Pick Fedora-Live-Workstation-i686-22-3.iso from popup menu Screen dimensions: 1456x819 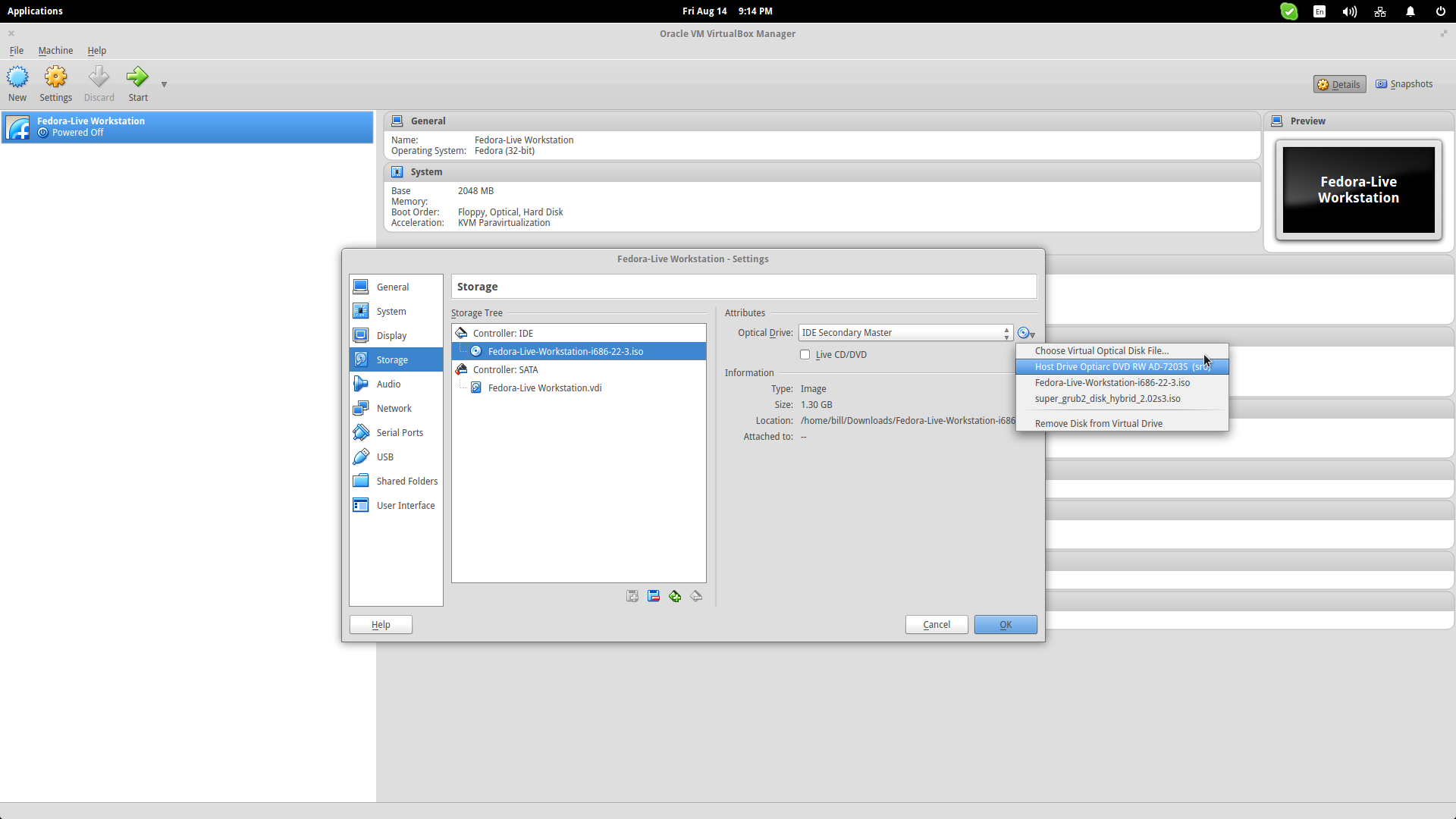pyautogui.click(x=1122, y=382)
